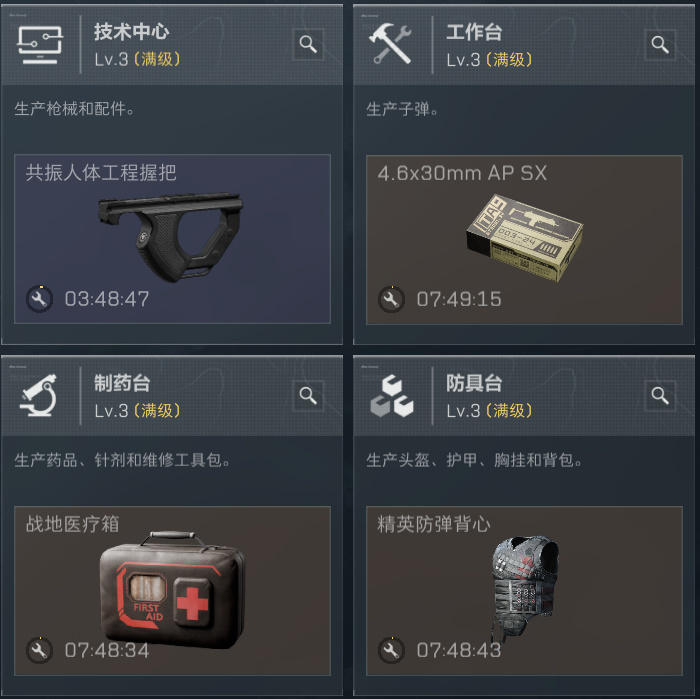Image resolution: width=700 pixels, height=699 pixels.
Task: Open the 工作台 station title
Action: click(x=474, y=32)
